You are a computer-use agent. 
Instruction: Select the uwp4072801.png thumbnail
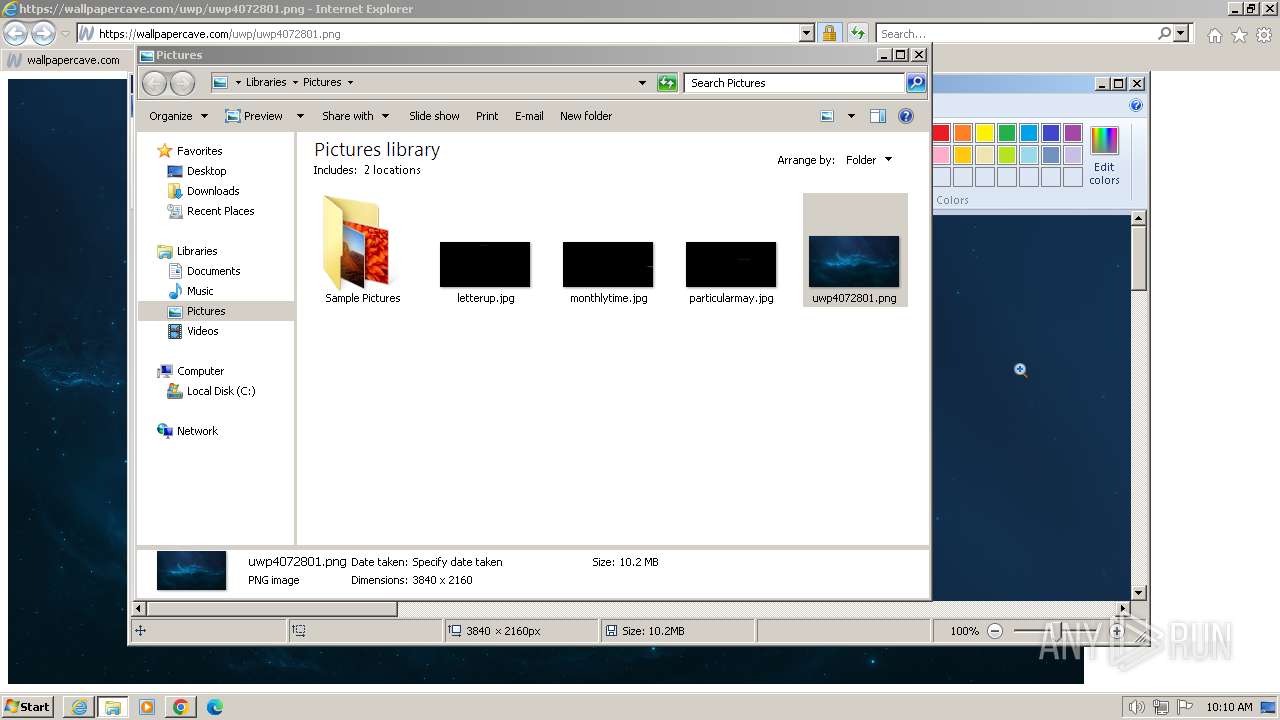[x=854, y=262]
